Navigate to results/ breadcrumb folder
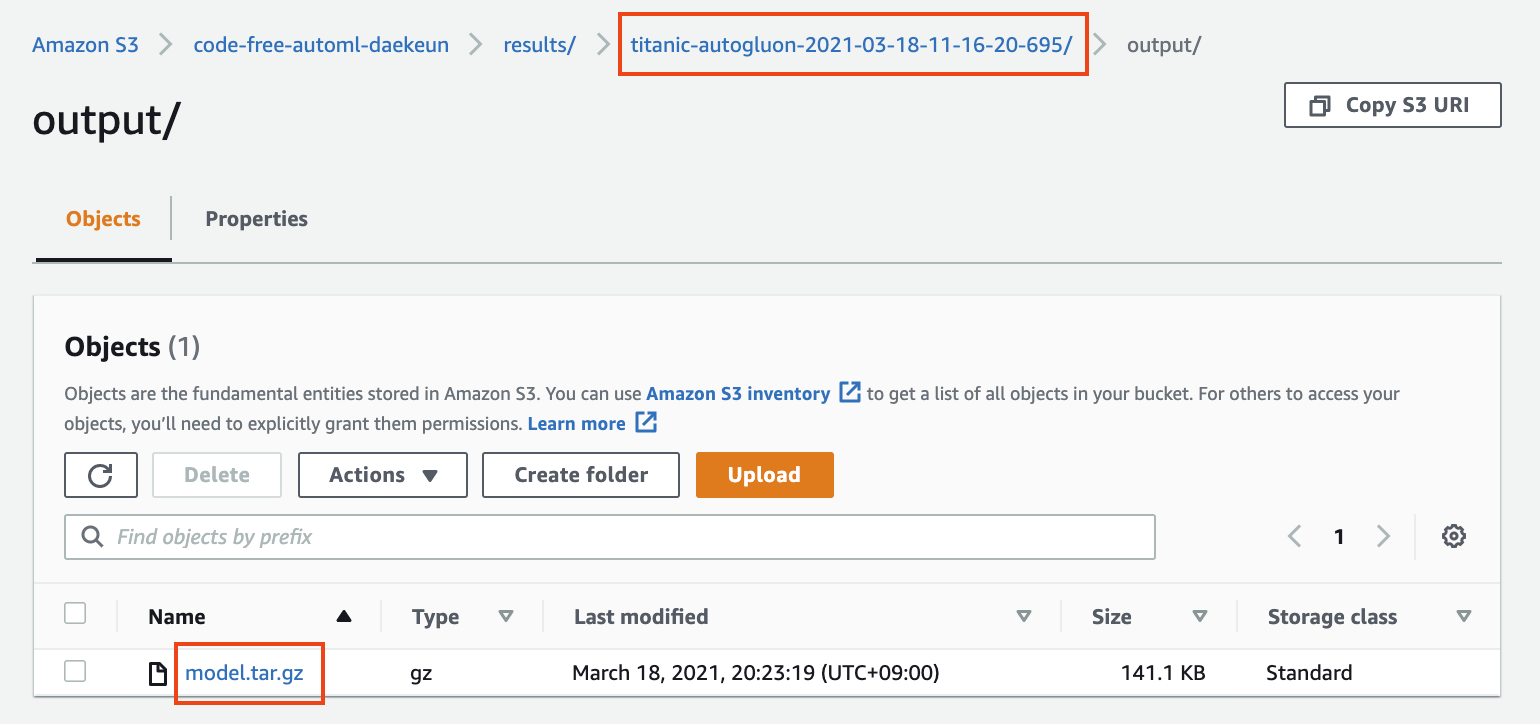This screenshot has height=724, width=1540. coord(539,45)
